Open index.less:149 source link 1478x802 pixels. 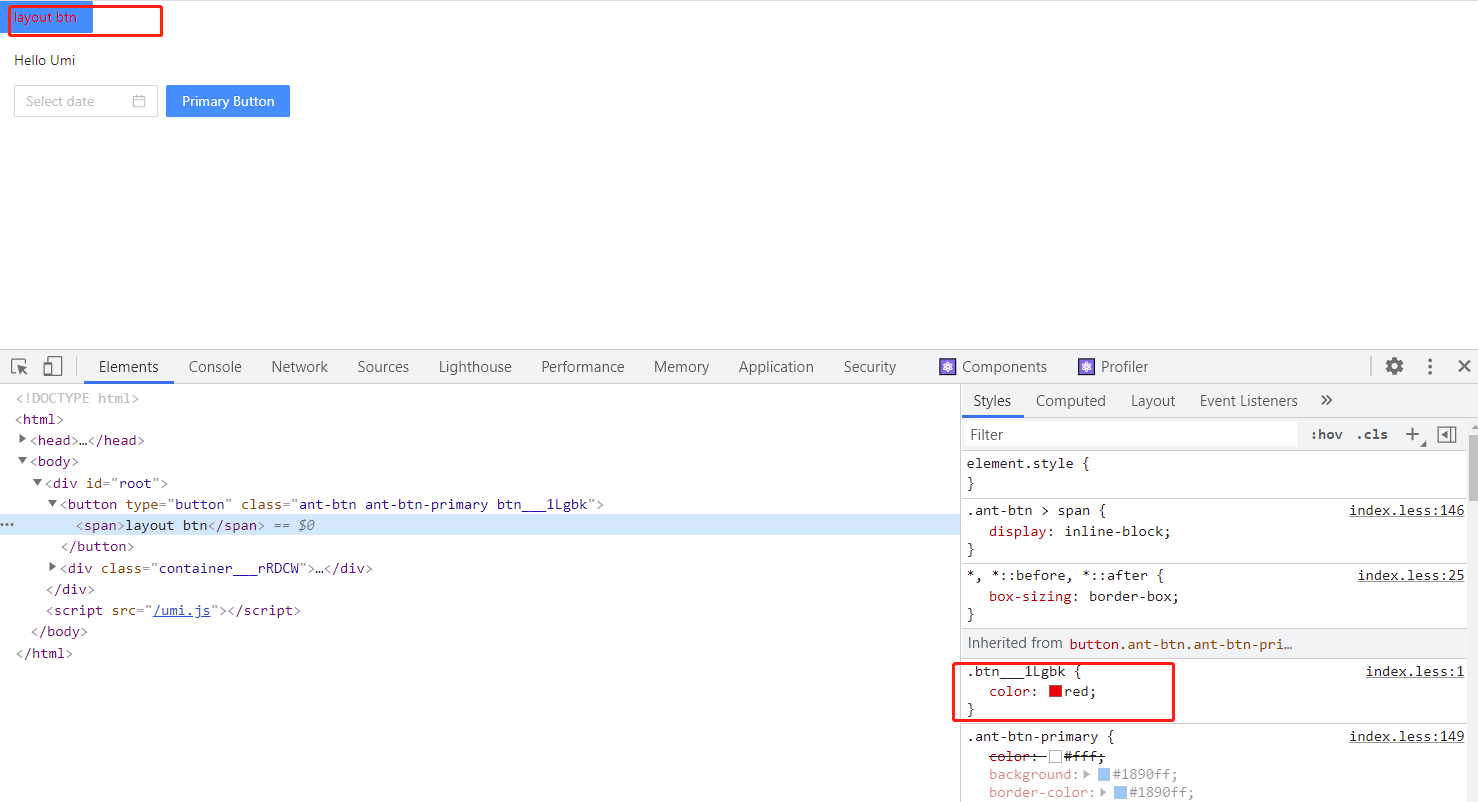coord(1406,736)
